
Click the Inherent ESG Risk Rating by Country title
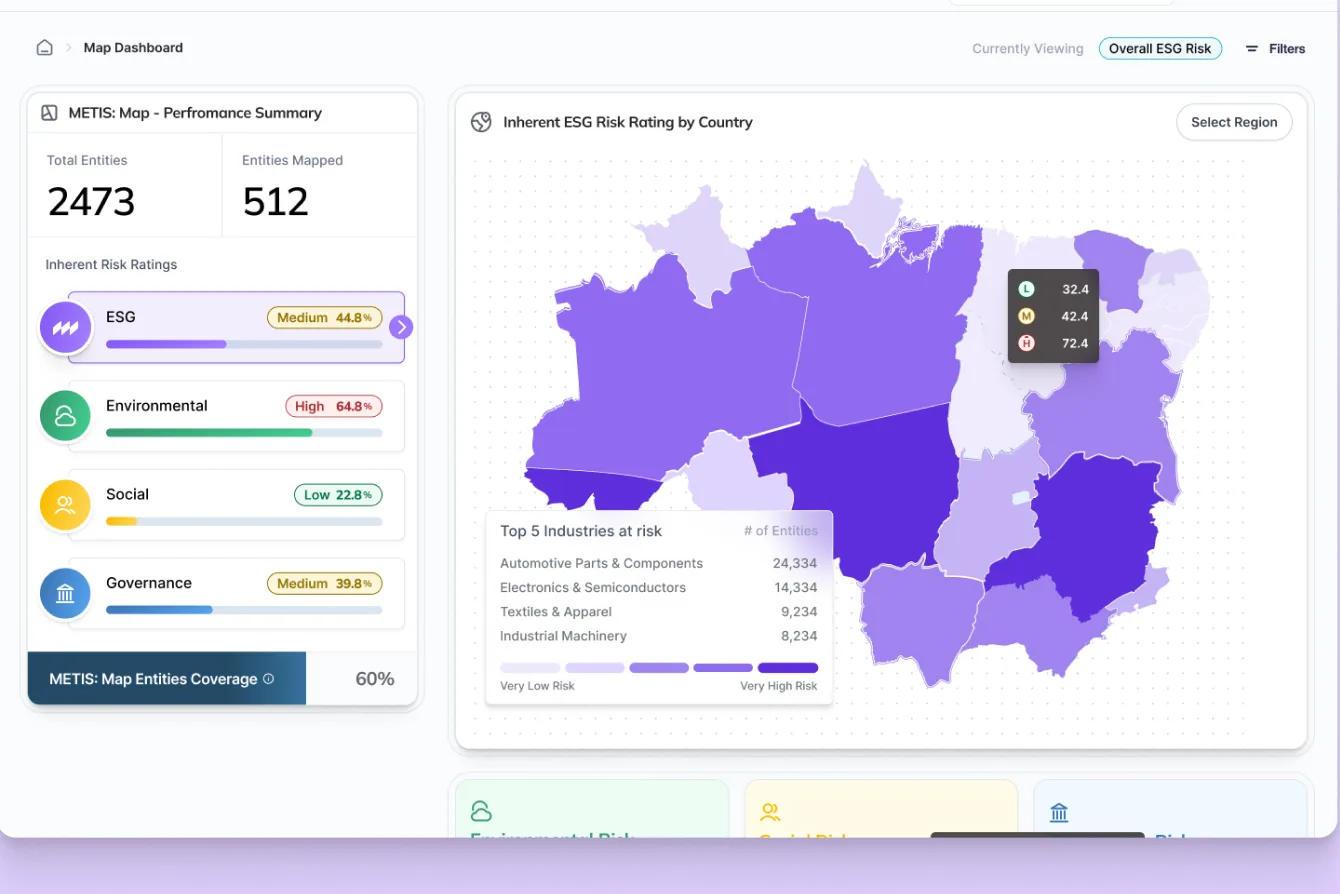click(x=628, y=122)
